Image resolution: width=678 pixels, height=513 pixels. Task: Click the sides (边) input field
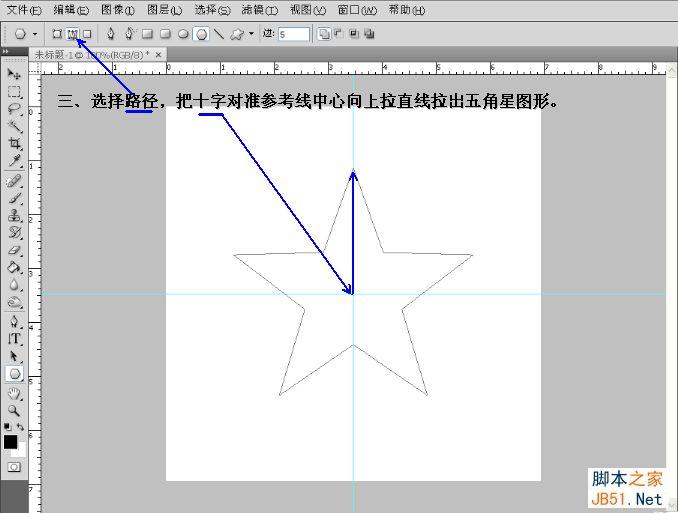click(294, 34)
